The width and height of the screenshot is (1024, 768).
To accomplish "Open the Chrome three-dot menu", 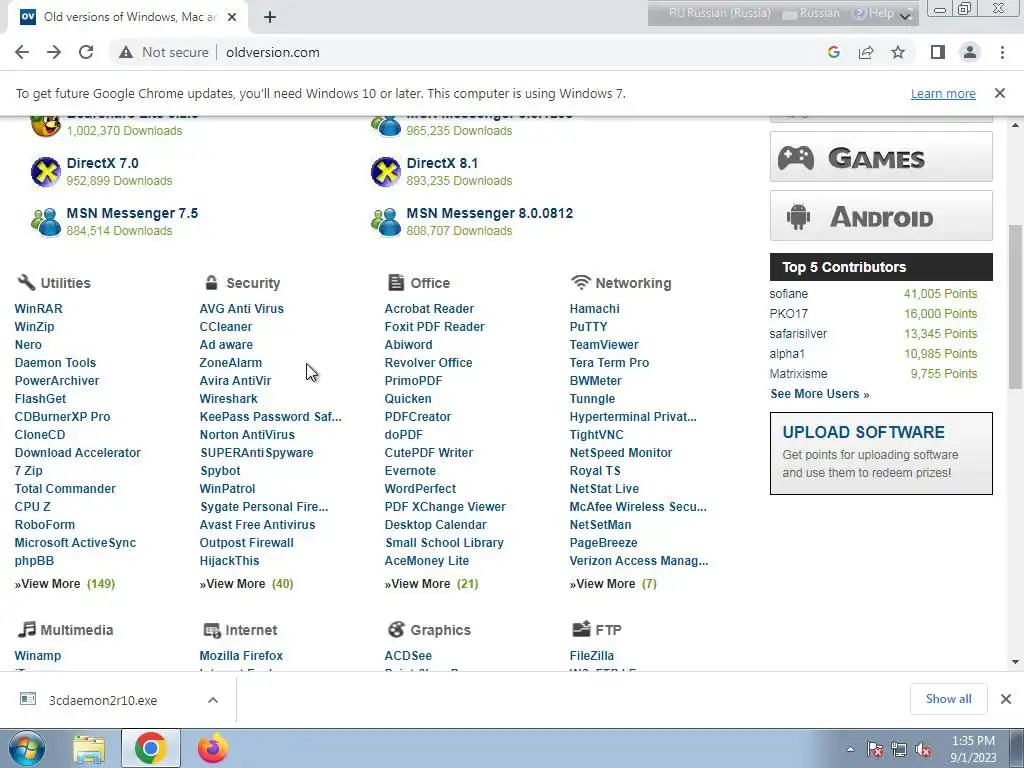I will (1002, 52).
